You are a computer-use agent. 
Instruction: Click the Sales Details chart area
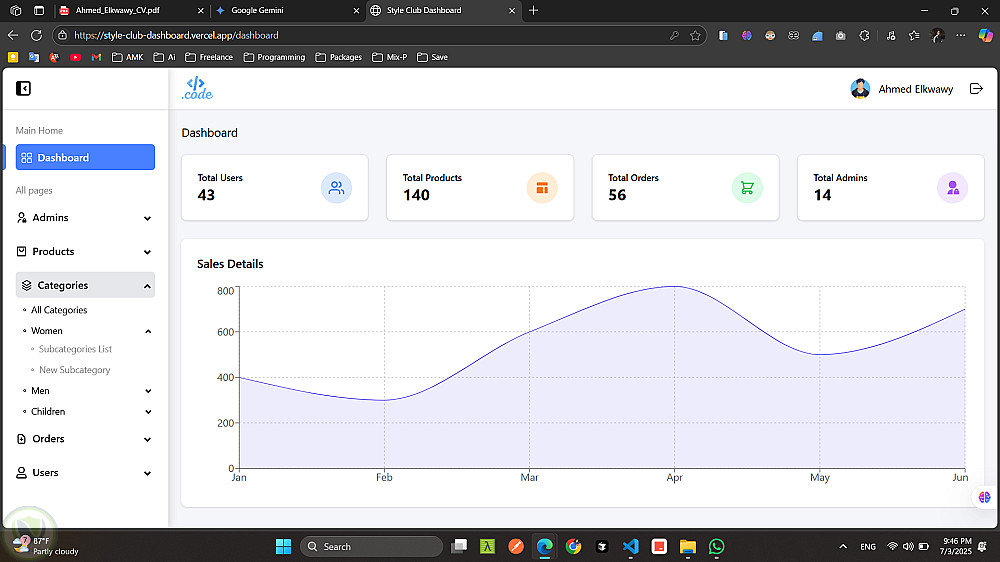tap(602, 377)
